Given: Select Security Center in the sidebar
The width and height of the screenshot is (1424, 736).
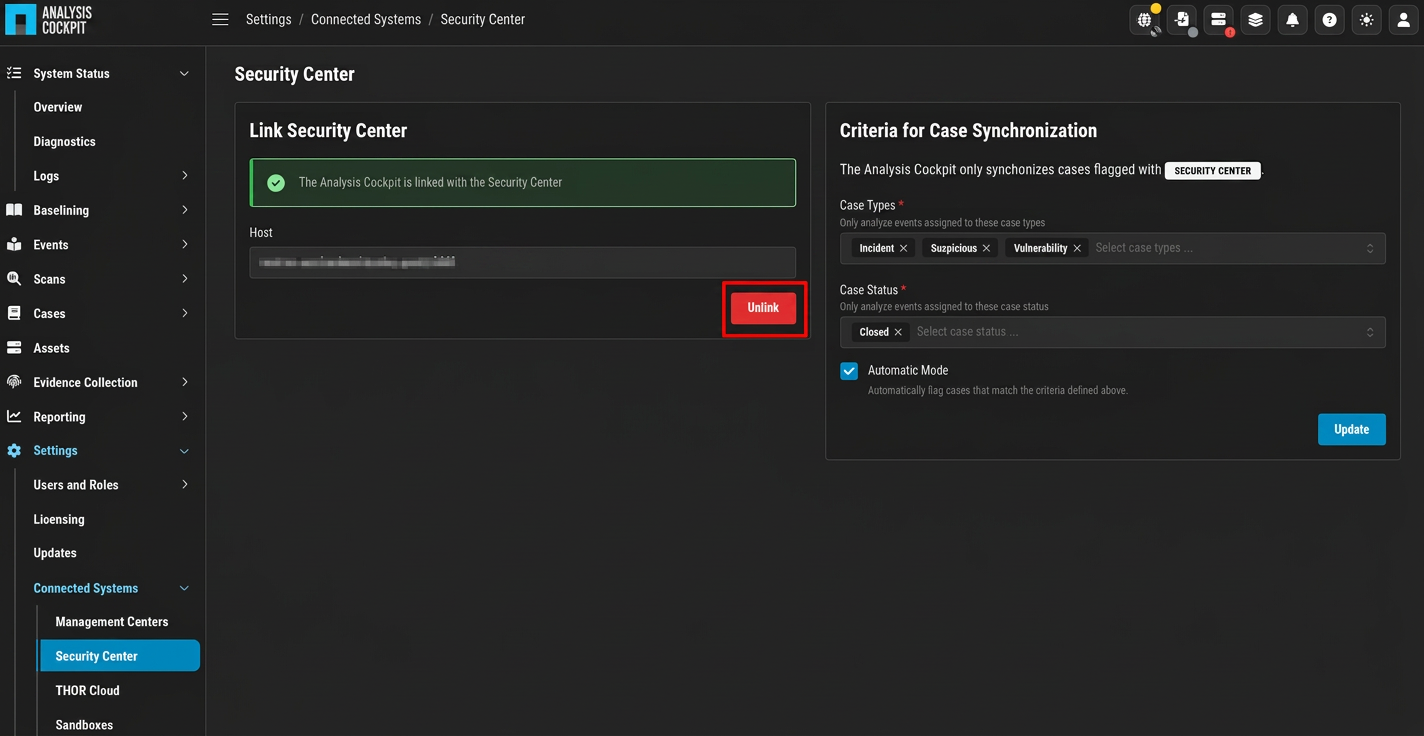Looking at the screenshot, I should [x=120, y=656].
